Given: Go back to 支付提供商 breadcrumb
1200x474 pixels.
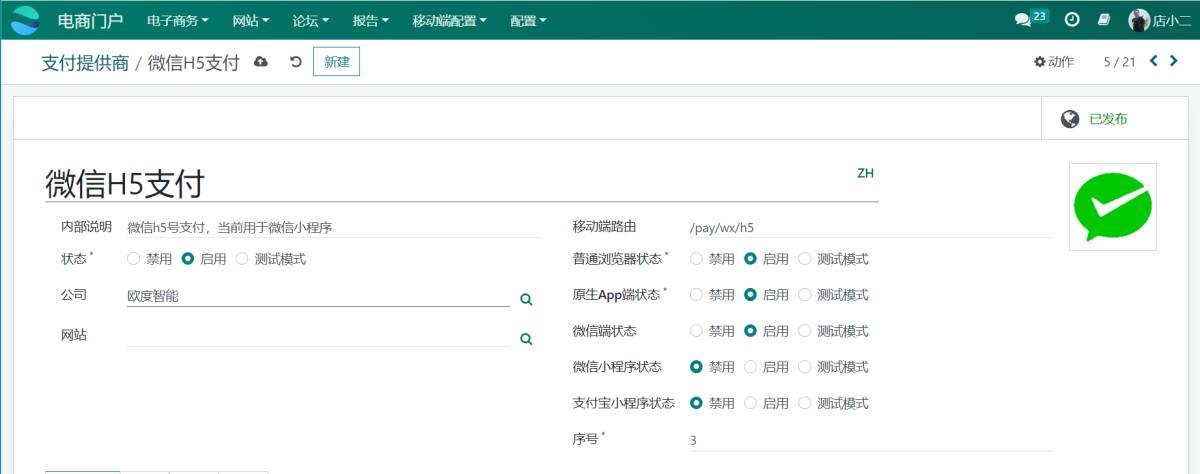Looking at the screenshot, I should (85, 63).
